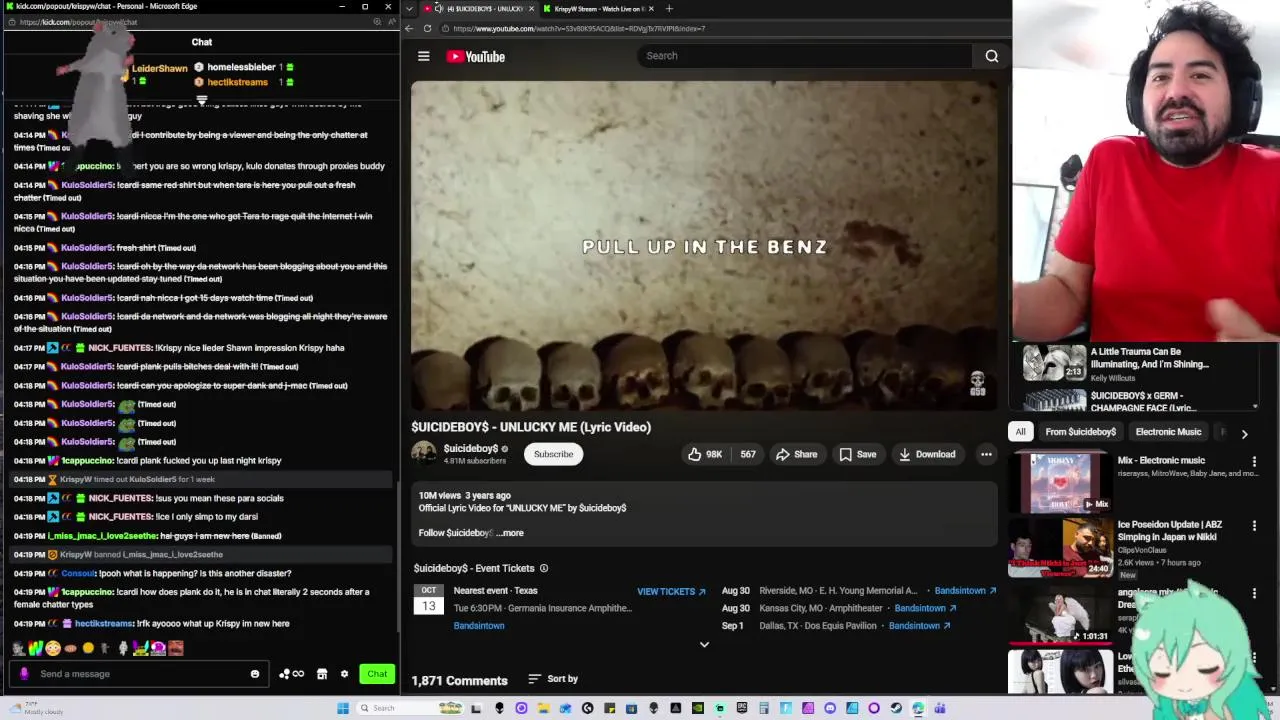The image size is (1280, 720).
Task: Insert the yellow circle emote
Action: point(88,648)
